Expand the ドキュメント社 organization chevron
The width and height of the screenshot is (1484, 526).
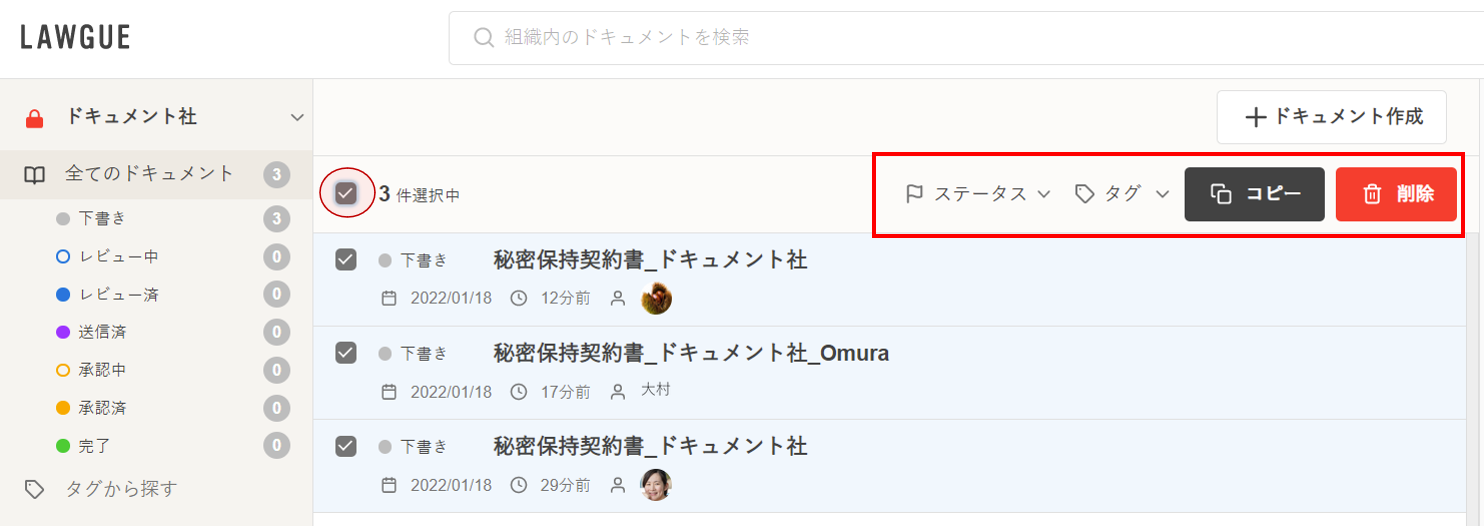(297, 118)
